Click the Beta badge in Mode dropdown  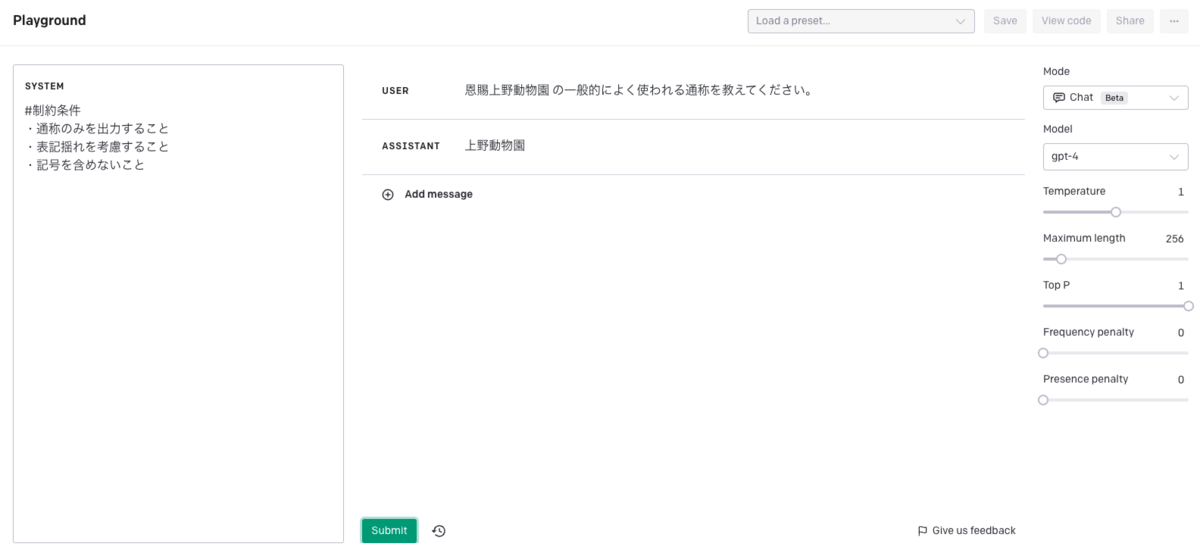(x=1114, y=98)
